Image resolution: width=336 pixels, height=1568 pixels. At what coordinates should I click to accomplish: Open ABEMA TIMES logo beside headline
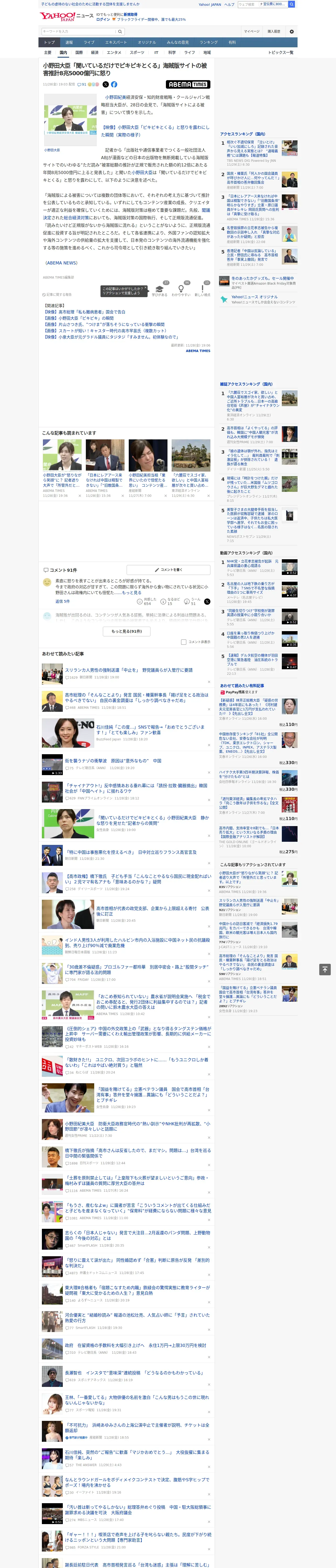(188, 85)
